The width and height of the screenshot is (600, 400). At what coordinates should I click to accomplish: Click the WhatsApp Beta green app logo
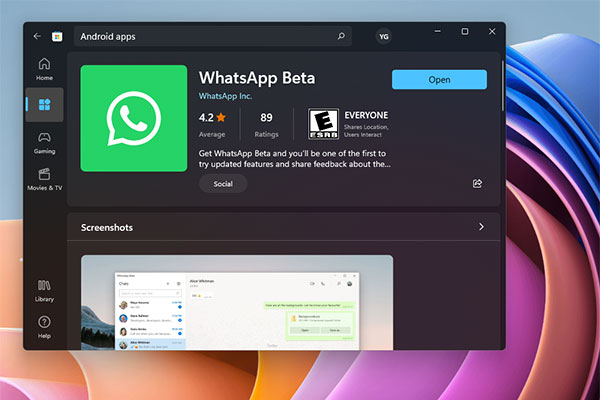(x=134, y=118)
